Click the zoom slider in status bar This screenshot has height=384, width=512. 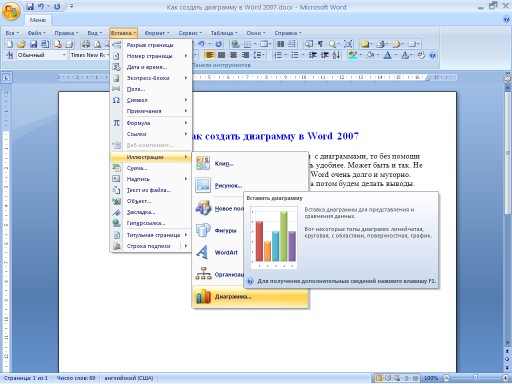pyautogui.click(x=475, y=378)
